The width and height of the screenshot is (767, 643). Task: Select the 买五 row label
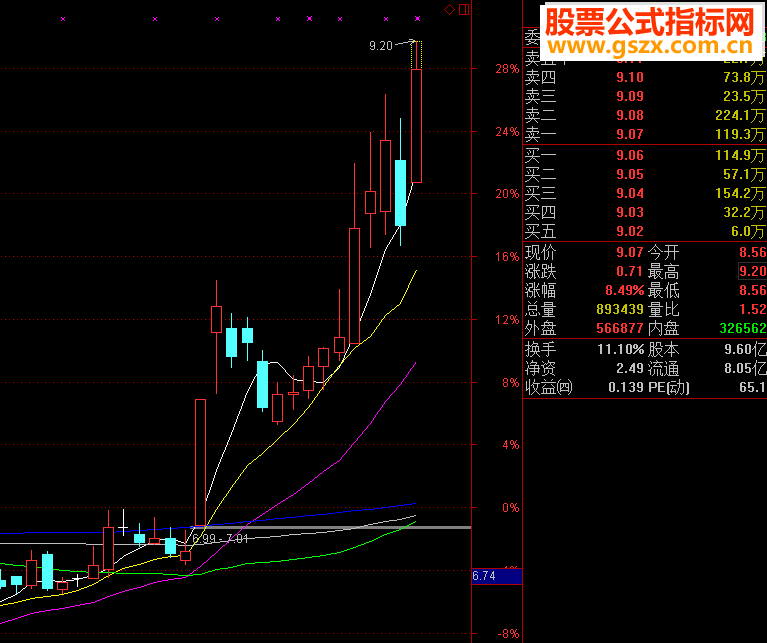[x=540, y=231]
